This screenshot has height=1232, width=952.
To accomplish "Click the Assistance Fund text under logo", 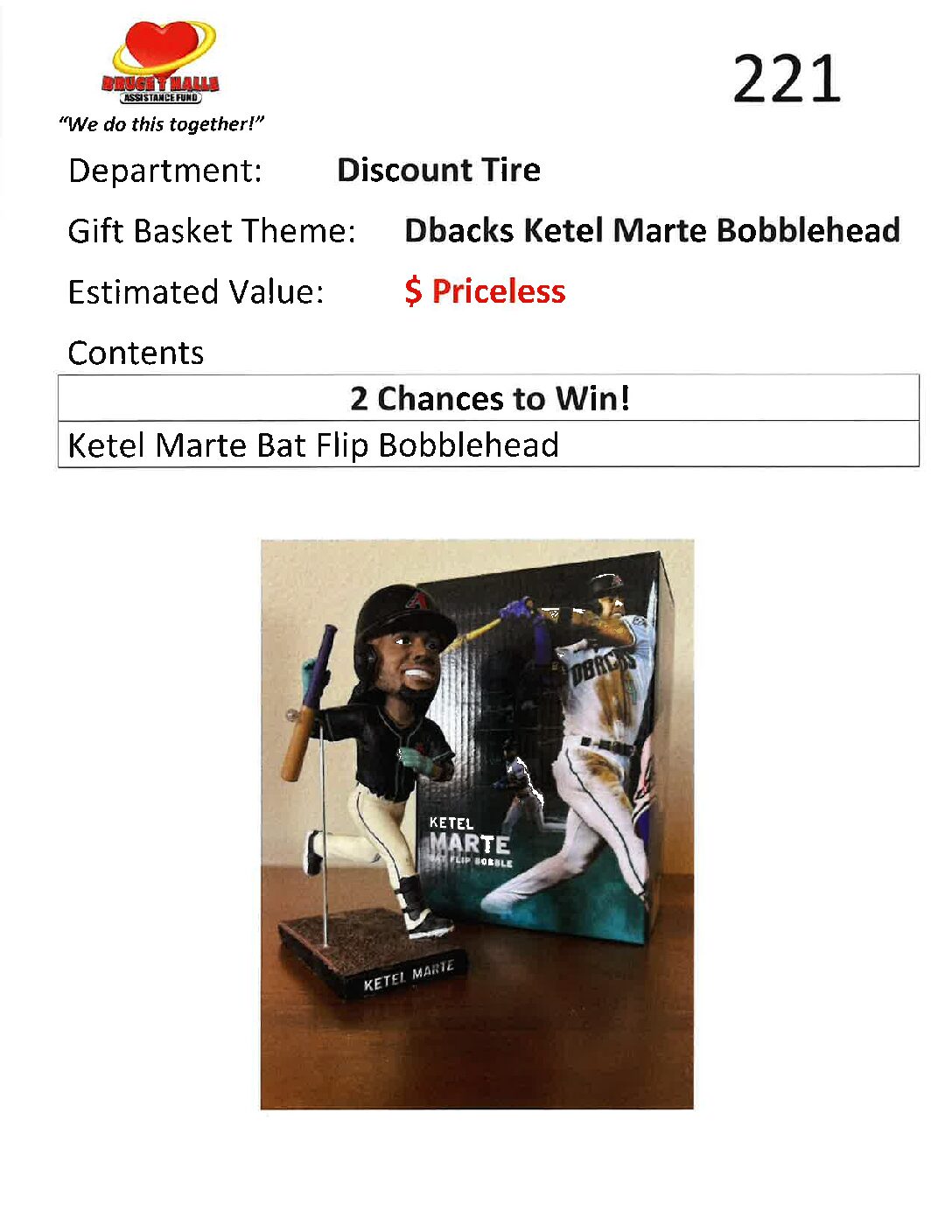I will 161,98.
